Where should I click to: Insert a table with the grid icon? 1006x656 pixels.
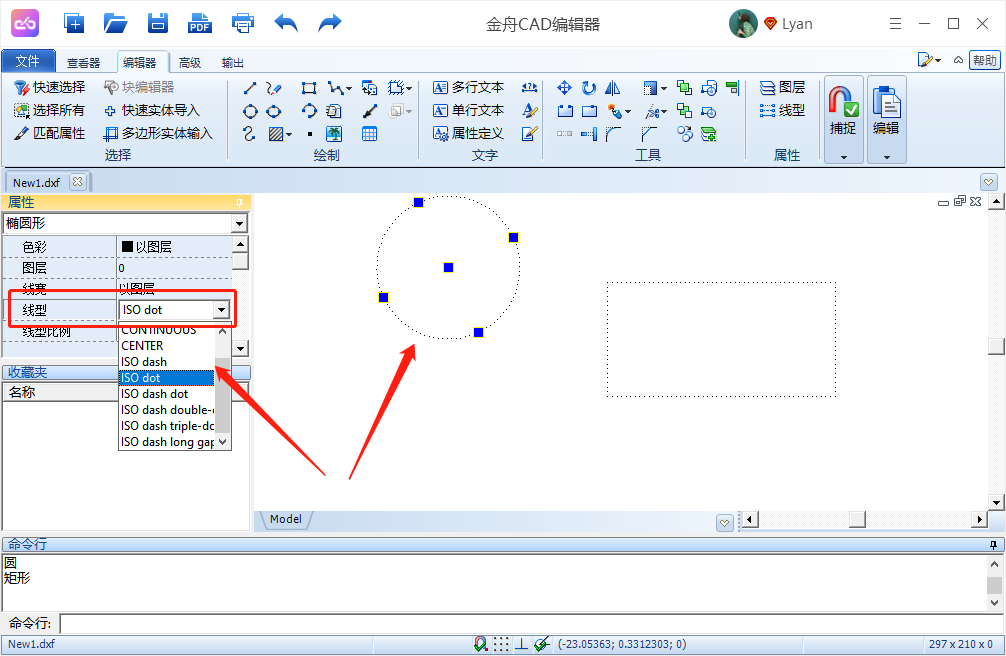point(369,134)
